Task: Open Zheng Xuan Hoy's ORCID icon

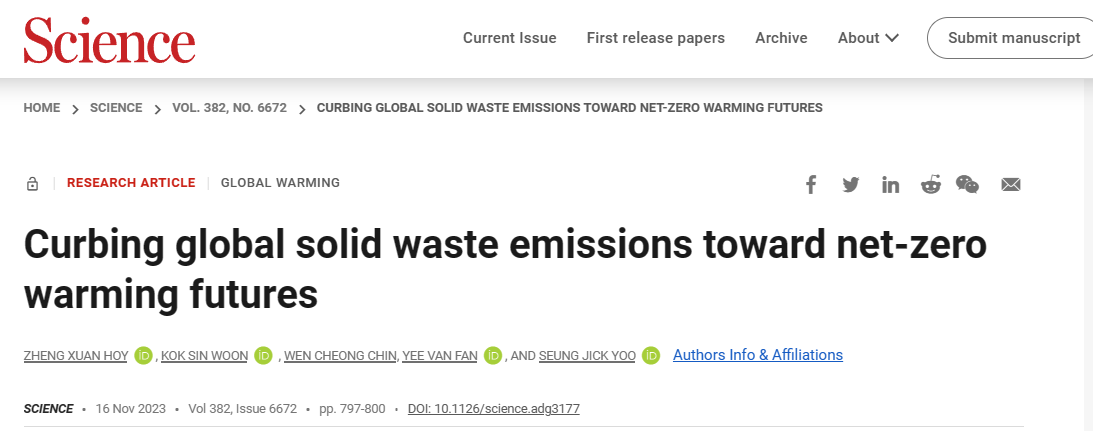Action: pyautogui.click(x=144, y=356)
